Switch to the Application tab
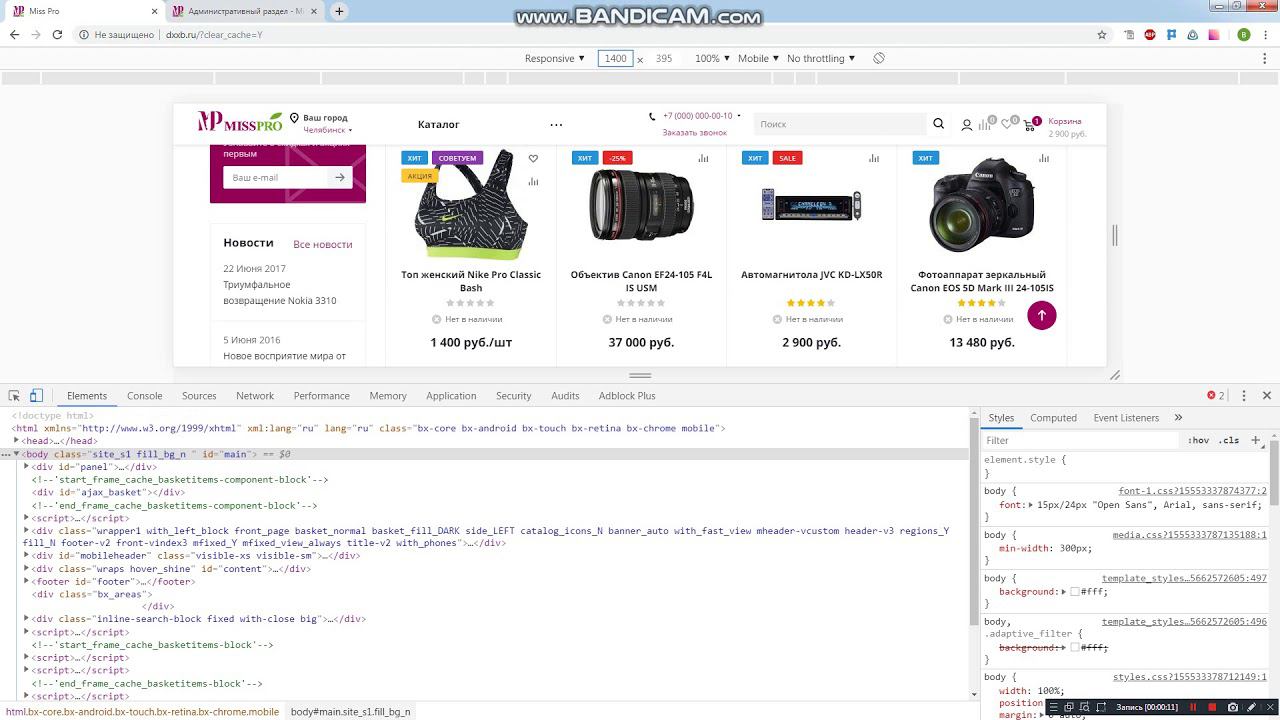Image resolution: width=1280 pixels, height=720 pixels. 451,395
